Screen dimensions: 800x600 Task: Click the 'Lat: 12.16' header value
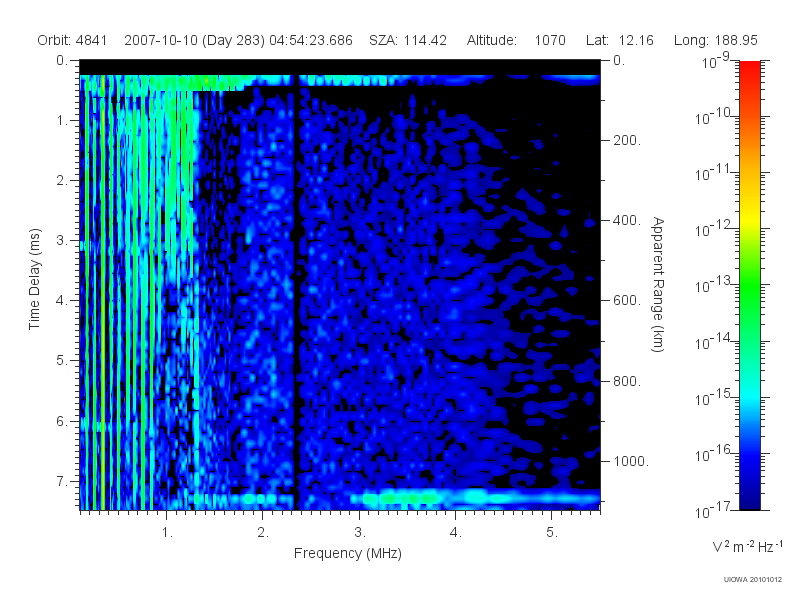click(619, 40)
